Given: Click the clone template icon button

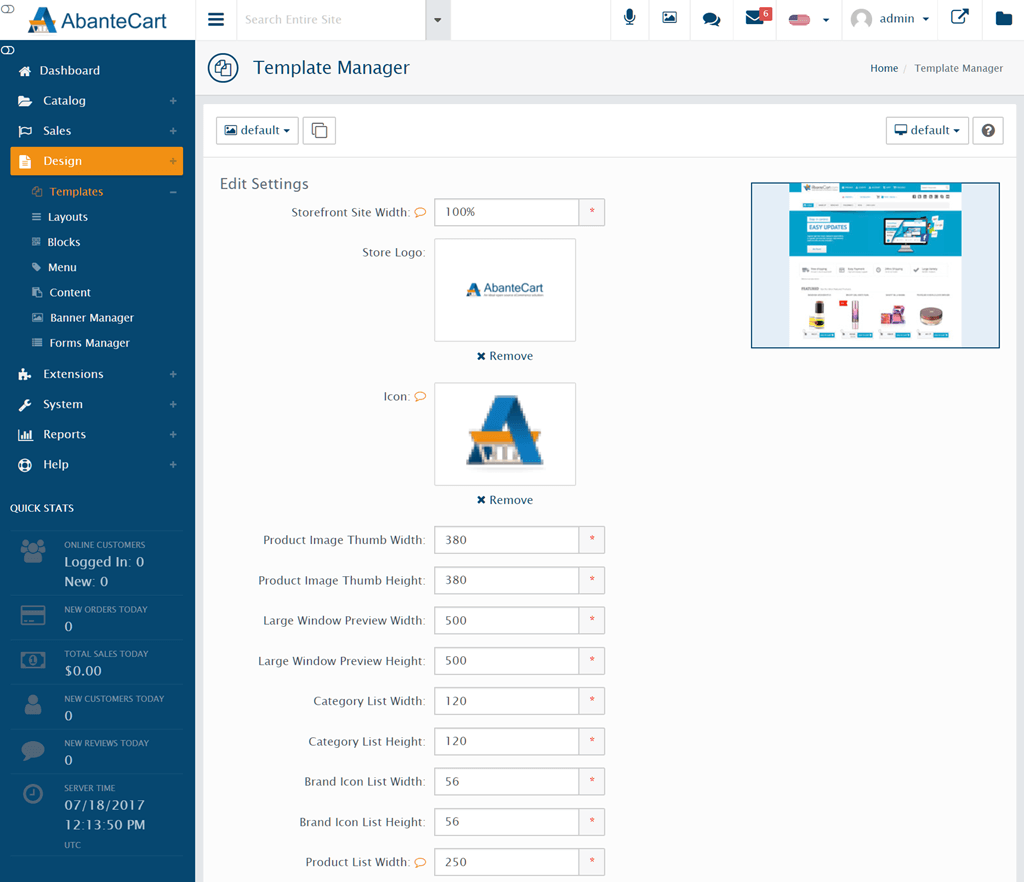Looking at the screenshot, I should pos(319,131).
